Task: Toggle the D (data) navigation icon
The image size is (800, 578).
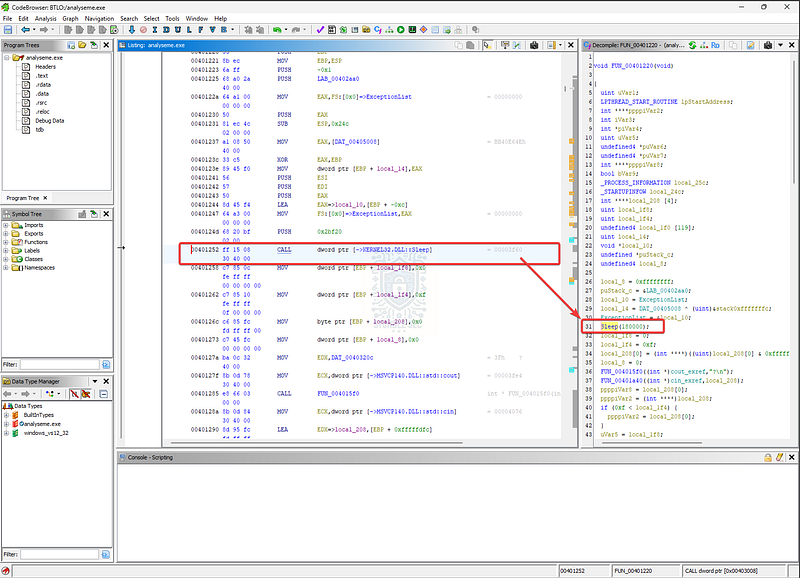Action: point(166,30)
